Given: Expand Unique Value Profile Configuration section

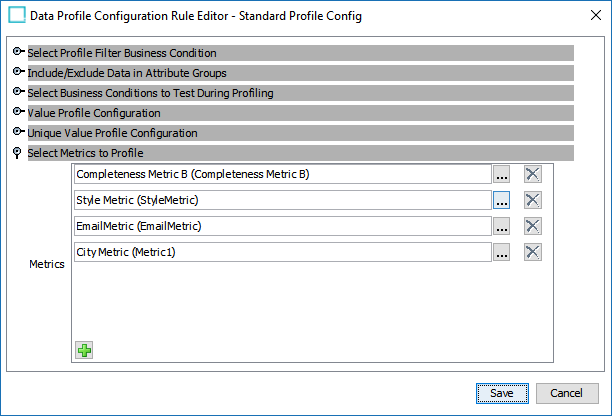Looking at the screenshot, I should pos(18,132).
